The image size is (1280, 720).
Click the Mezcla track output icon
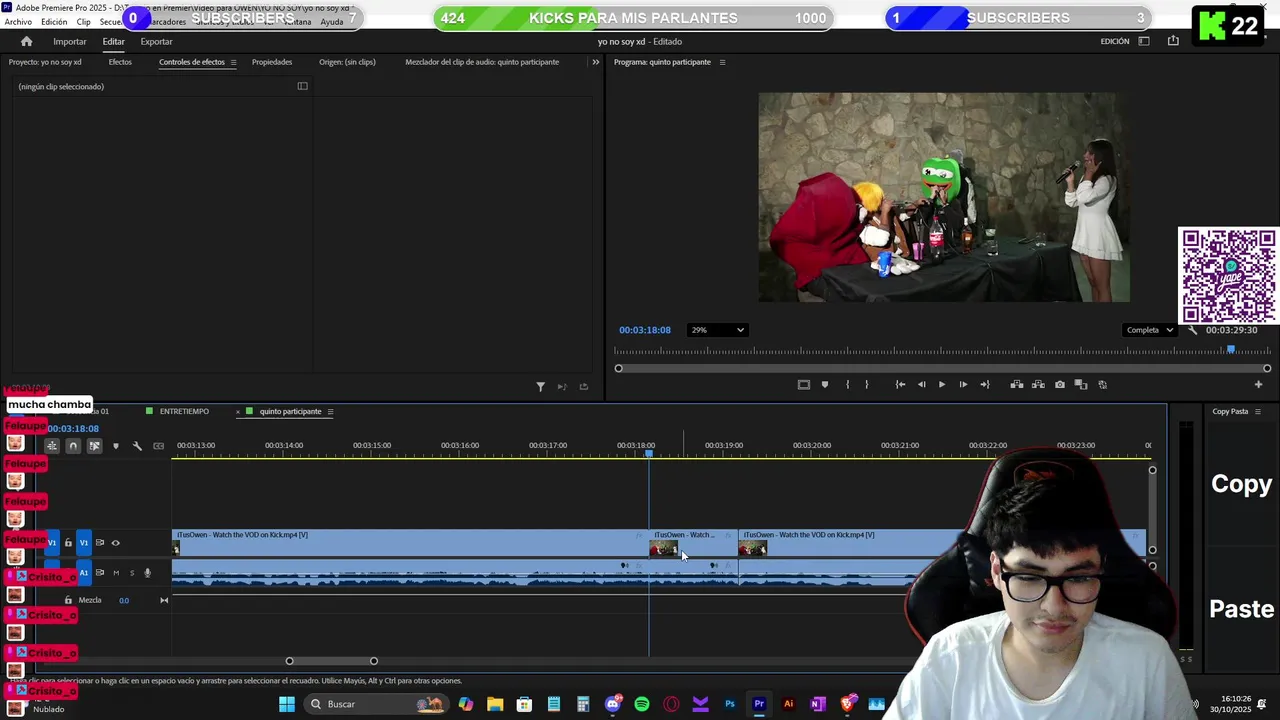164,600
